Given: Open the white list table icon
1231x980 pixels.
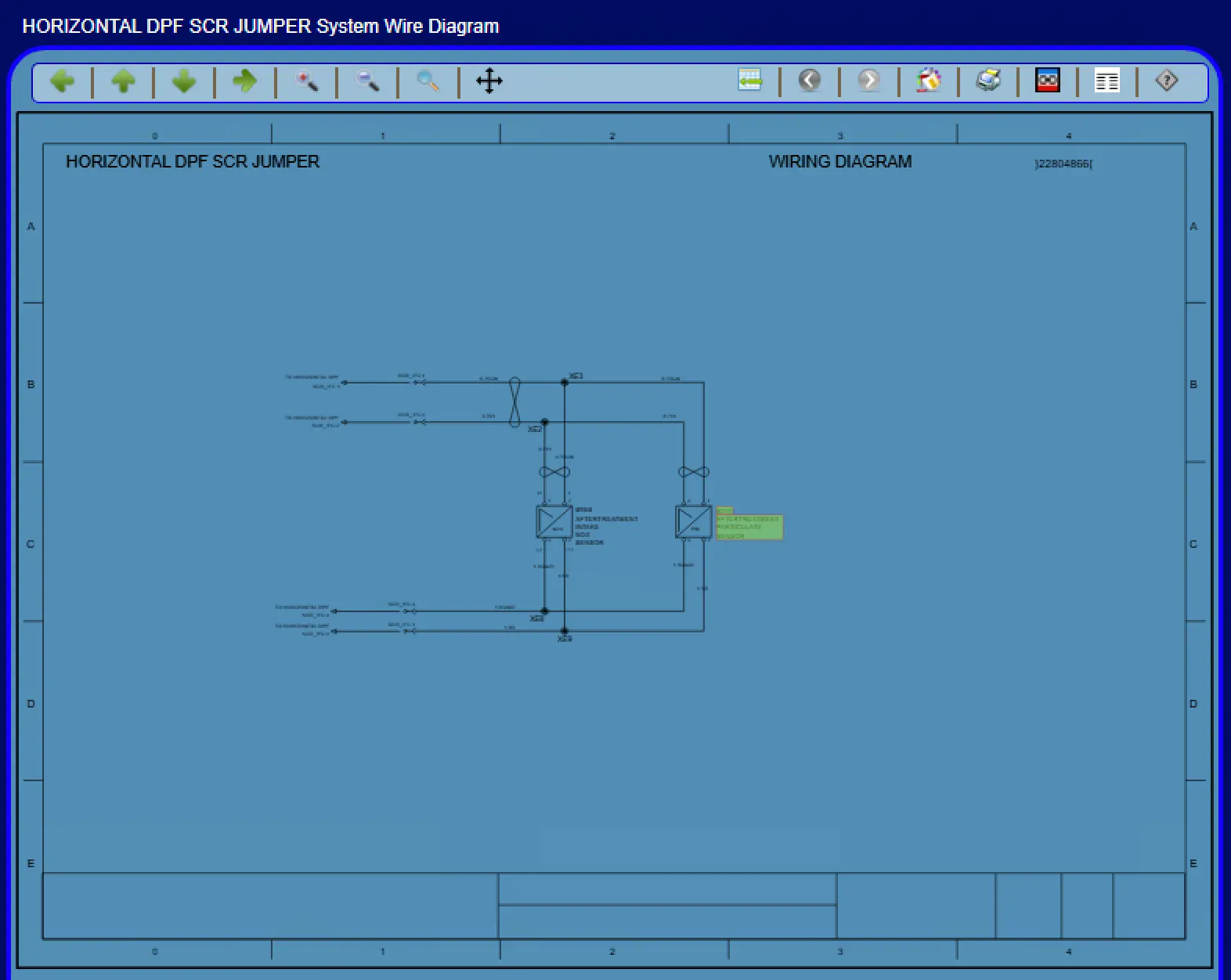Looking at the screenshot, I should (x=1107, y=80).
